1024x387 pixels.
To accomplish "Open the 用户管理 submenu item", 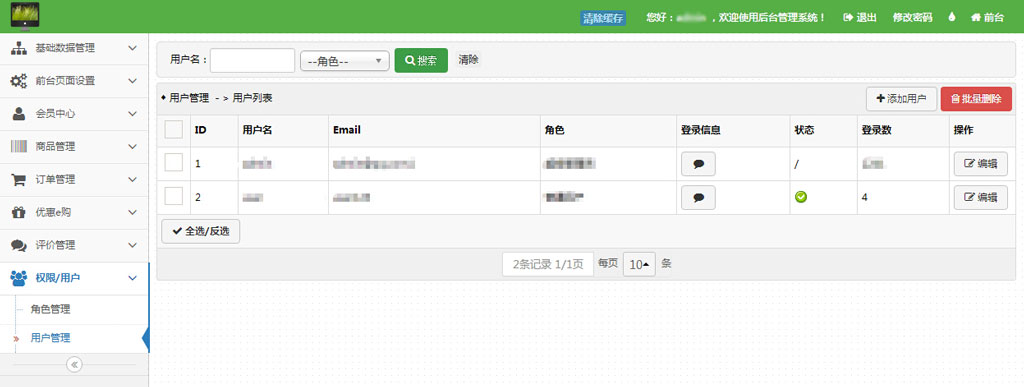I will [x=50, y=338].
